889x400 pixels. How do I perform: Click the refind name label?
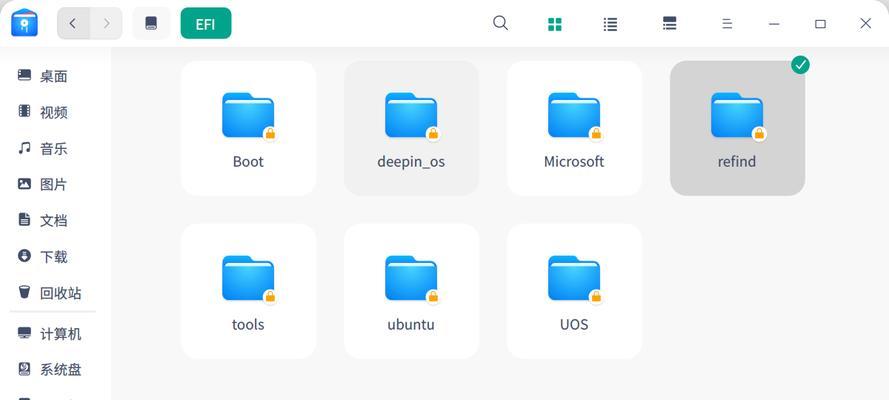(x=737, y=161)
